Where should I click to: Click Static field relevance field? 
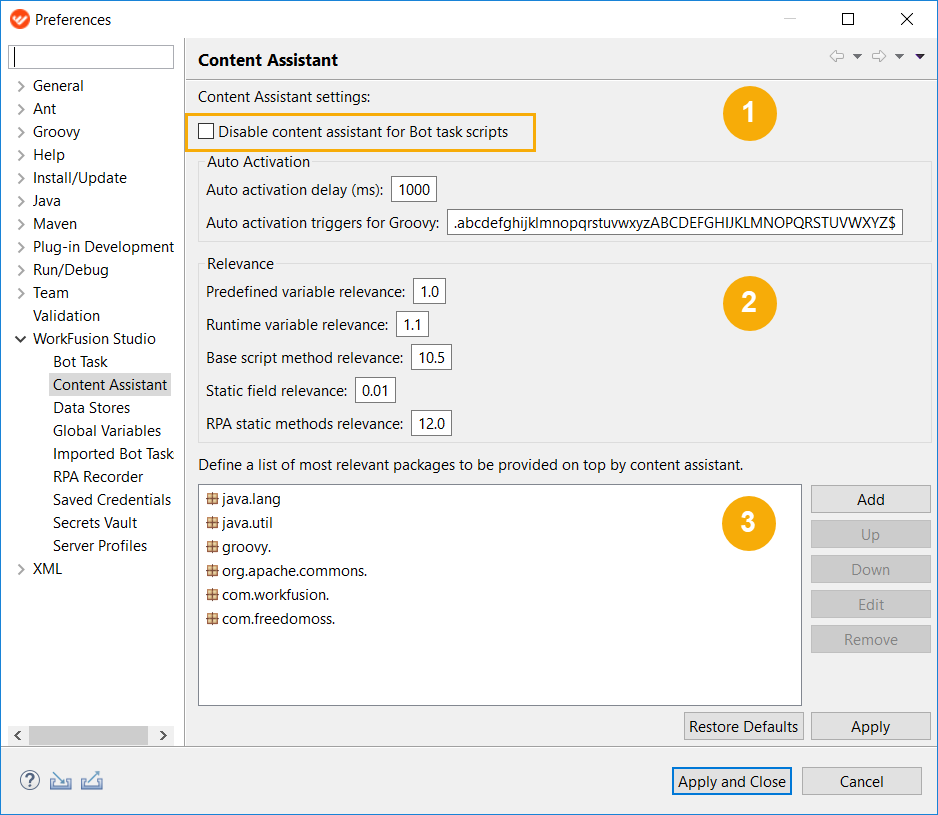coord(375,390)
